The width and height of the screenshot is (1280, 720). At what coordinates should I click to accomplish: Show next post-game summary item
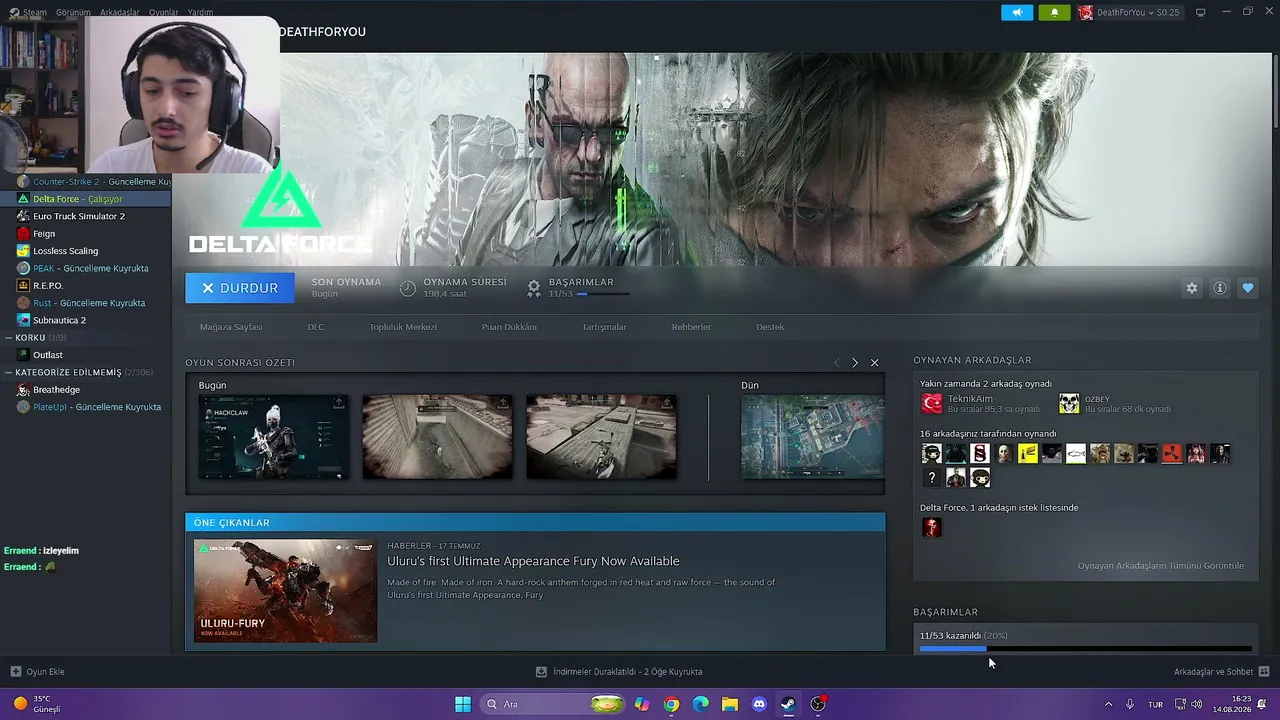(854, 362)
